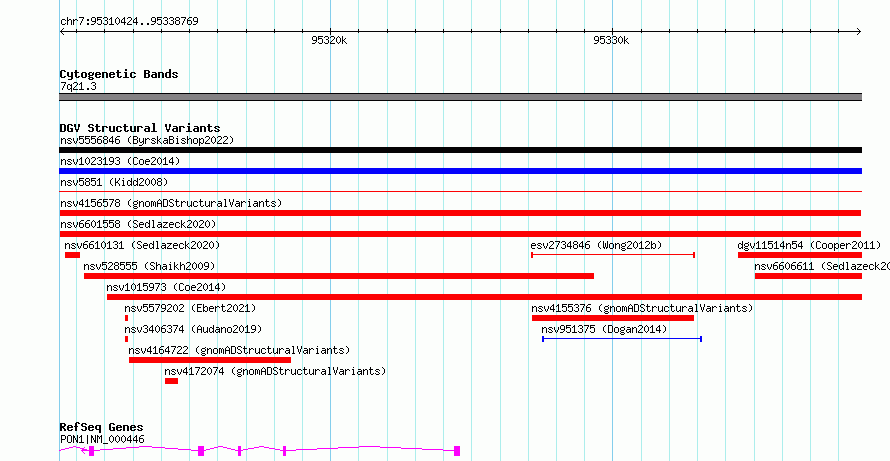This screenshot has height=461, width=890.
Task: Click the small nsv4172074 red bar
Action: tap(171, 381)
